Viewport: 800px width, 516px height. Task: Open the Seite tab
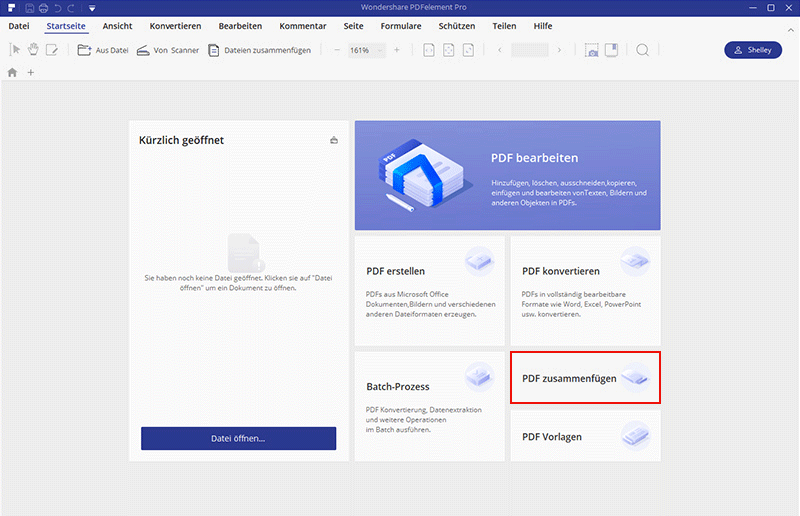pyautogui.click(x=354, y=26)
